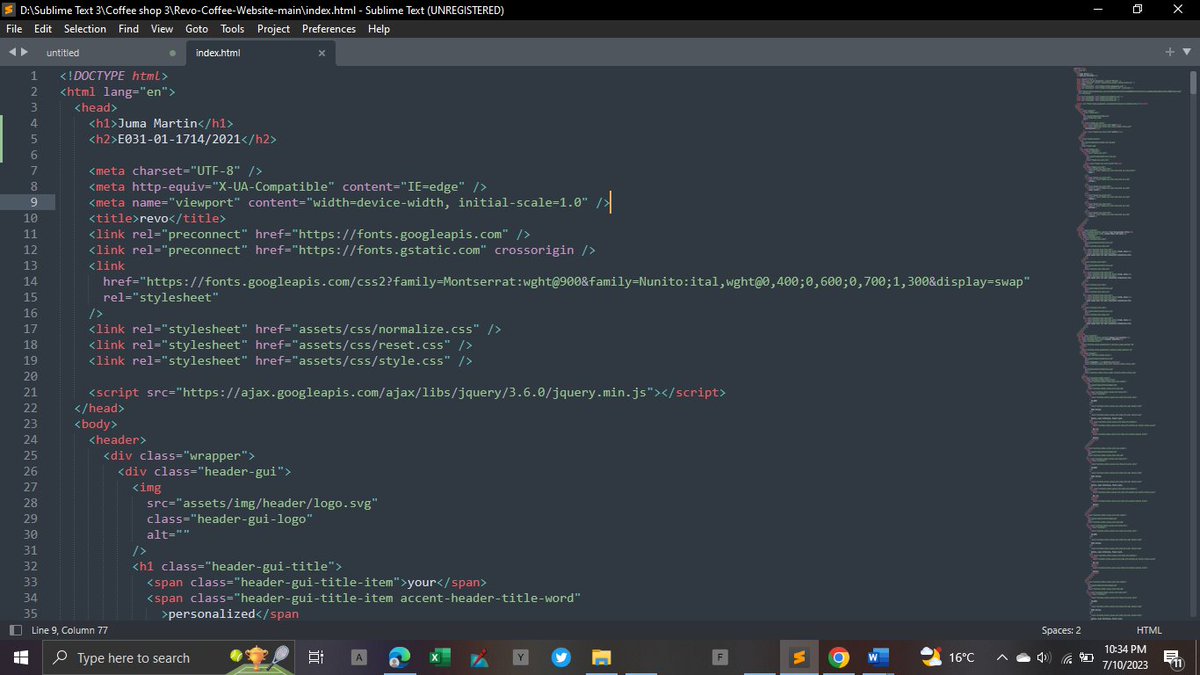Open the Find menu
This screenshot has width=1200, height=675.
point(129,29)
